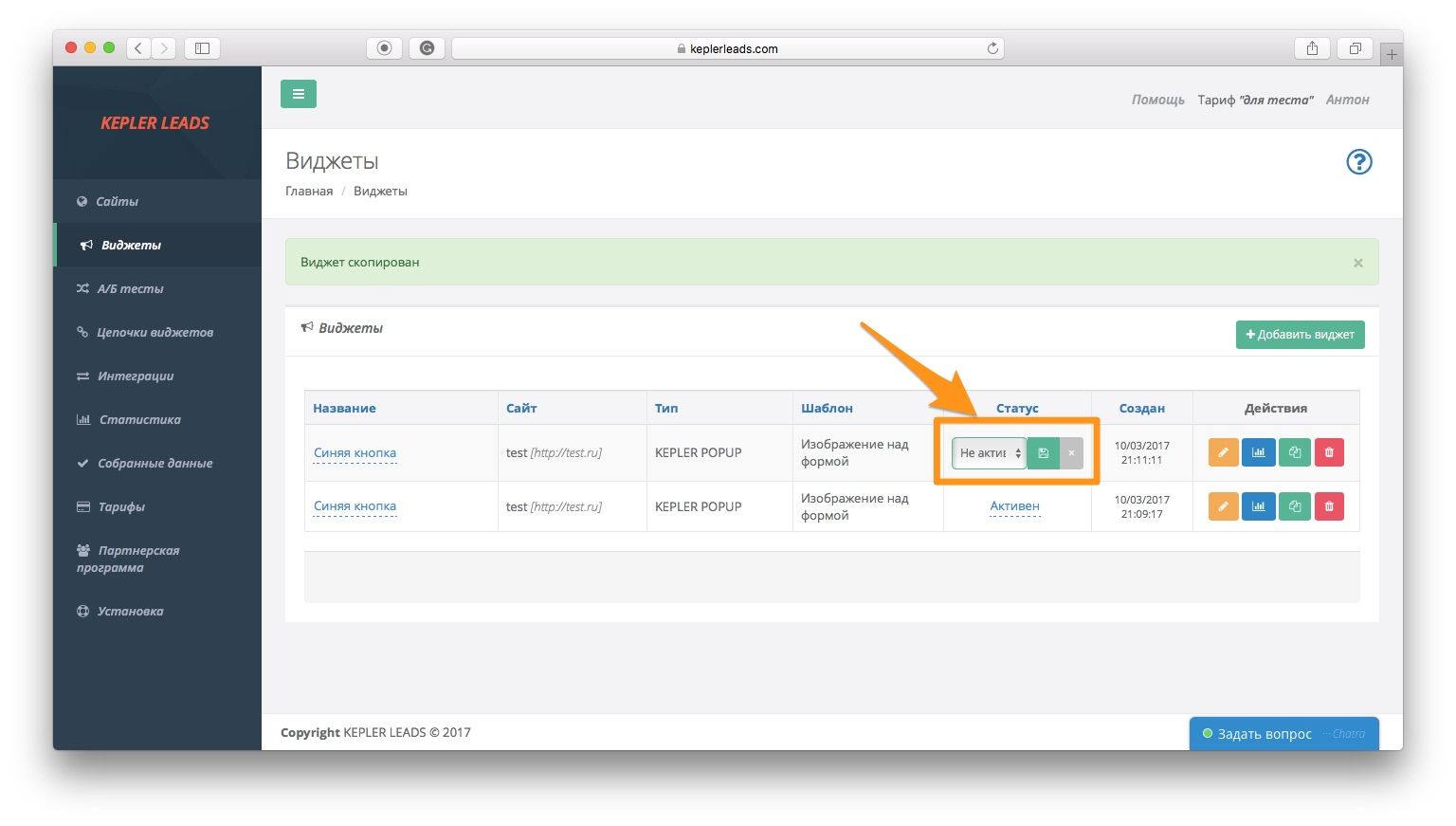Image resolution: width=1456 pixels, height=826 pixels.
Task: Open 'Партнерская программа' sidebar item
Action: click(157, 559)
